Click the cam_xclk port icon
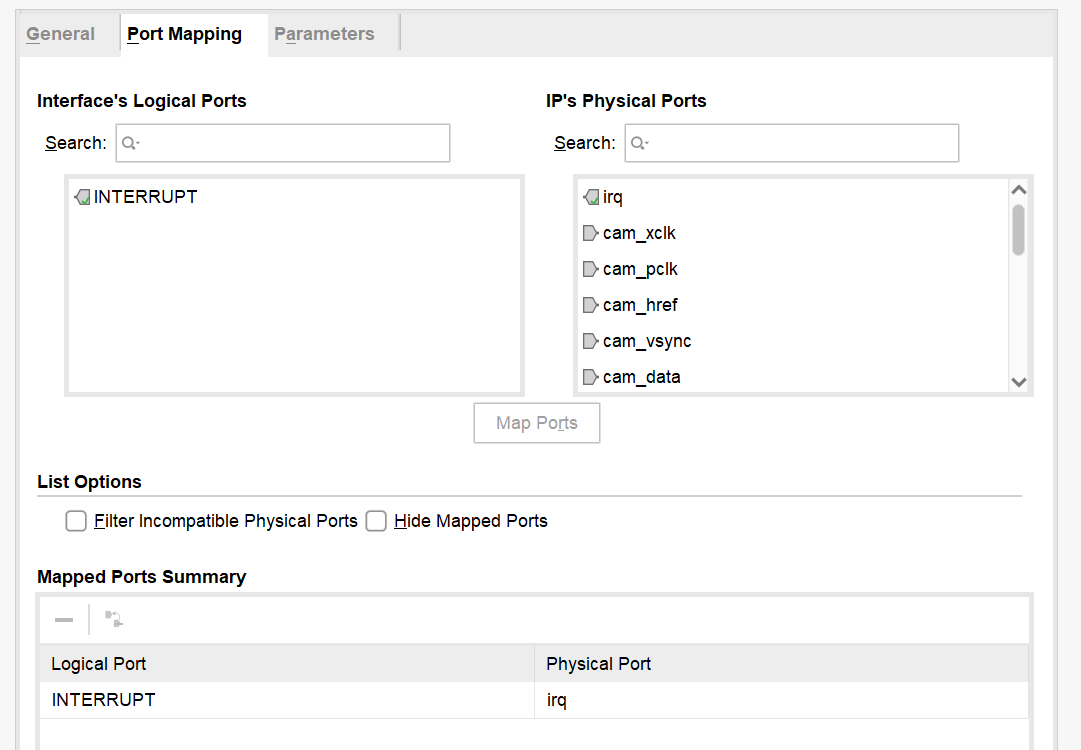 (x=591, y=233)
